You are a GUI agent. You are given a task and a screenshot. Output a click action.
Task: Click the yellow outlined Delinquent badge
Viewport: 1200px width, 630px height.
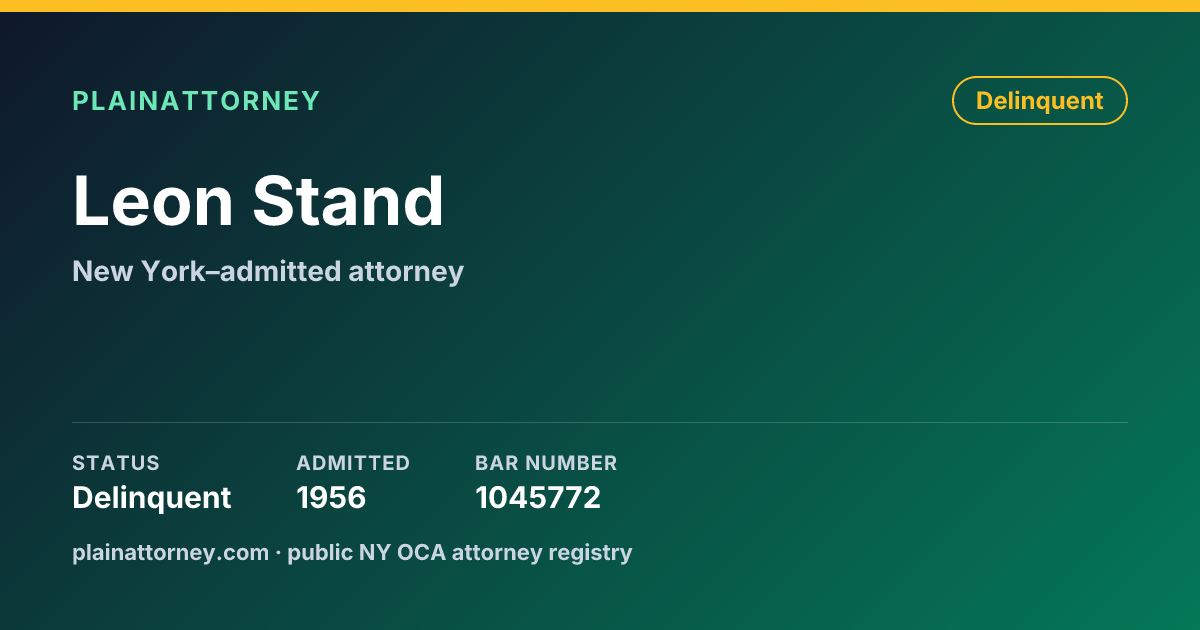pos(1039,101)
